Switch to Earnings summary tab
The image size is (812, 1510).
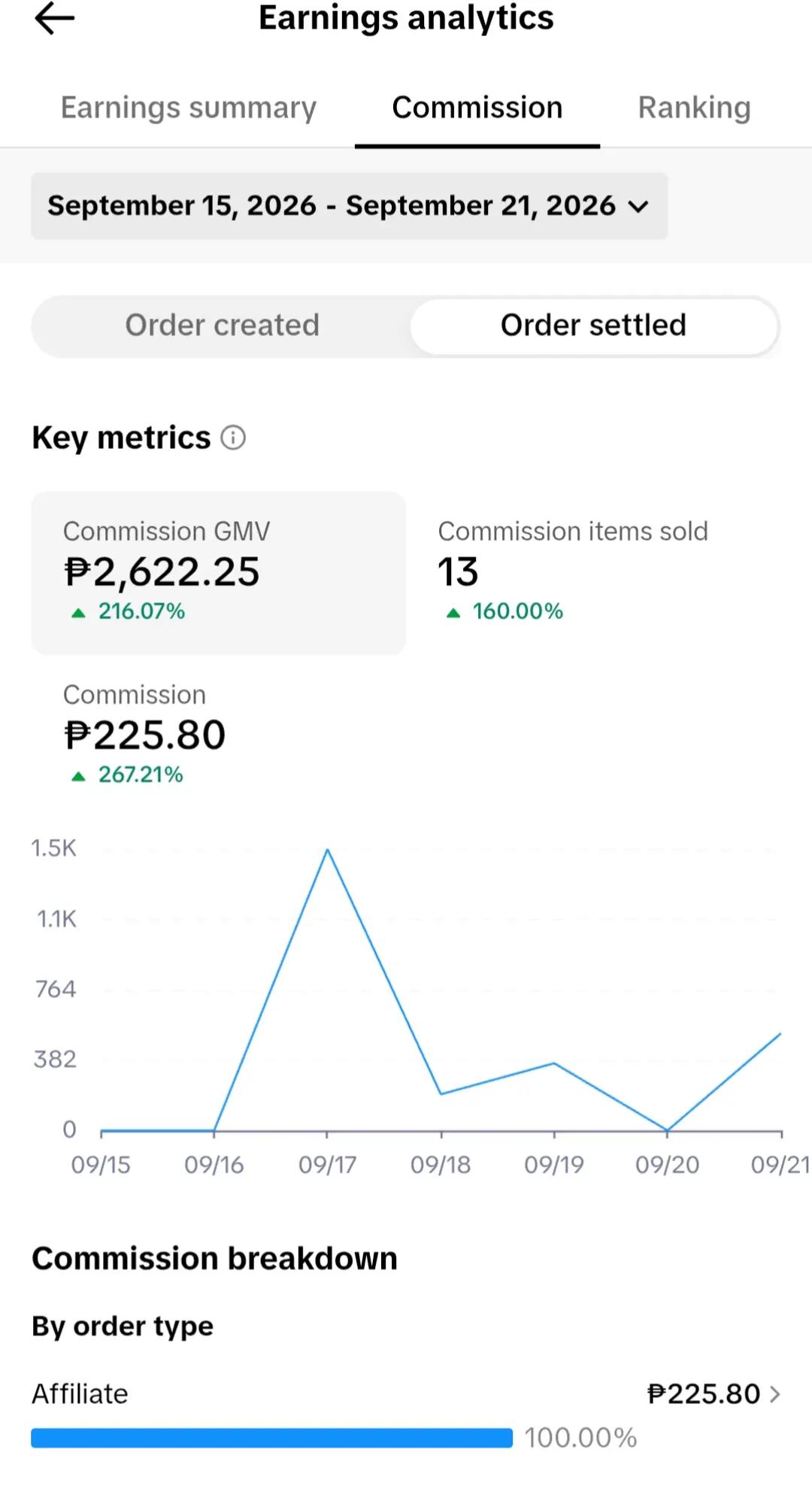pos(188,108)
